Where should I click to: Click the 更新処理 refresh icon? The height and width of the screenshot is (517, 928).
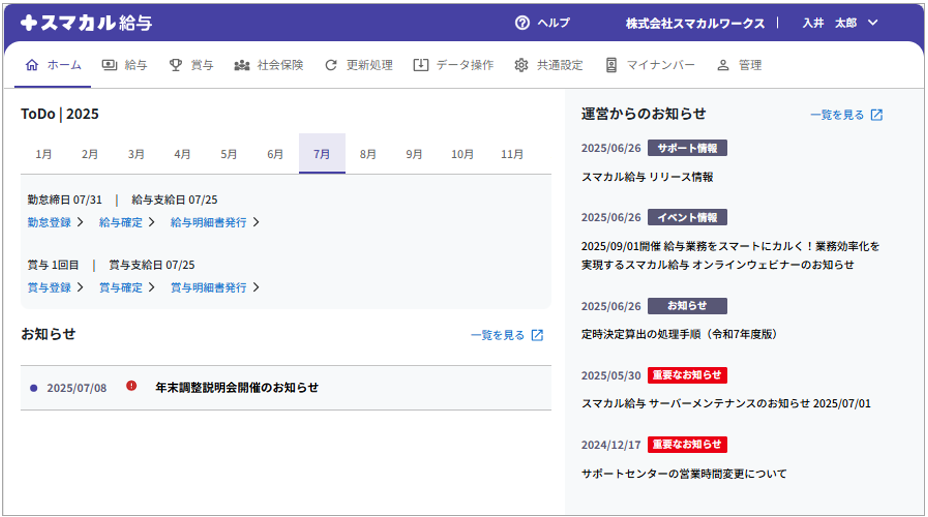331,65
